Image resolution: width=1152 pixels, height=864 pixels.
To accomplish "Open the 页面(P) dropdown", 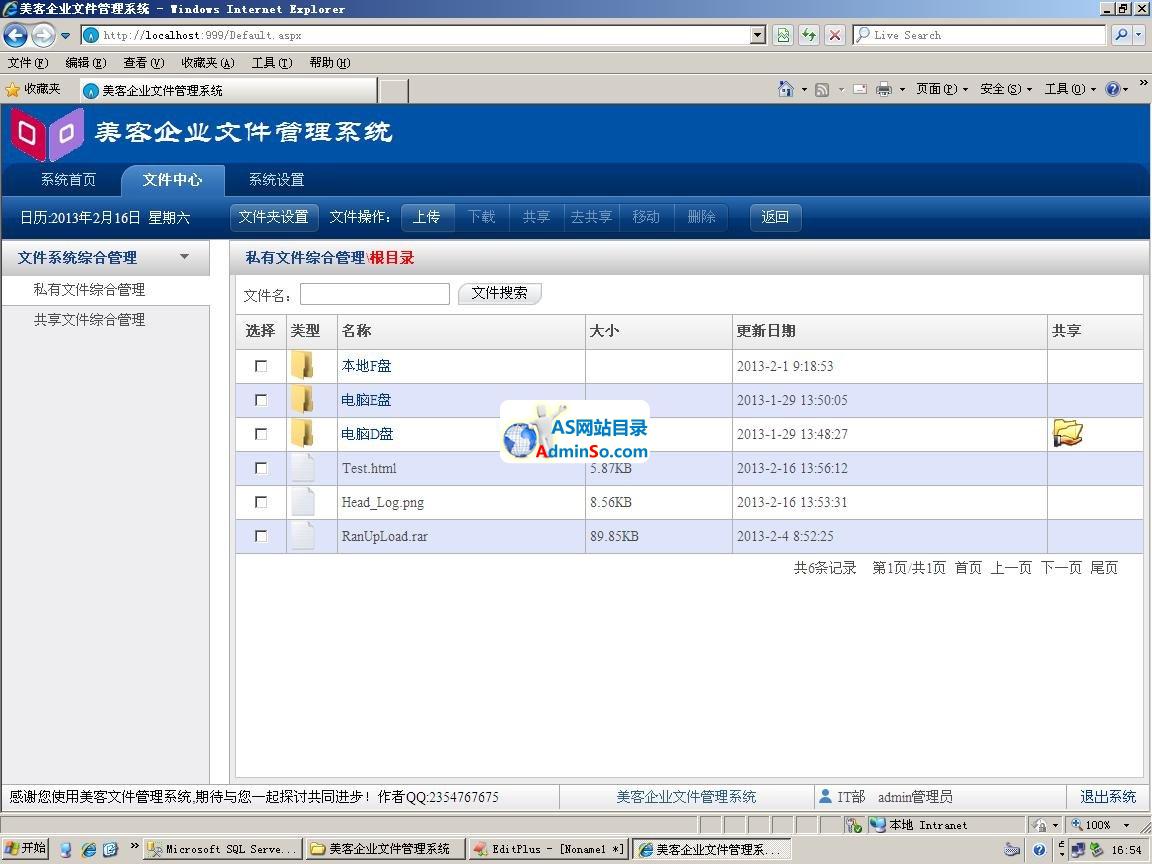I will tap(941, 89).
